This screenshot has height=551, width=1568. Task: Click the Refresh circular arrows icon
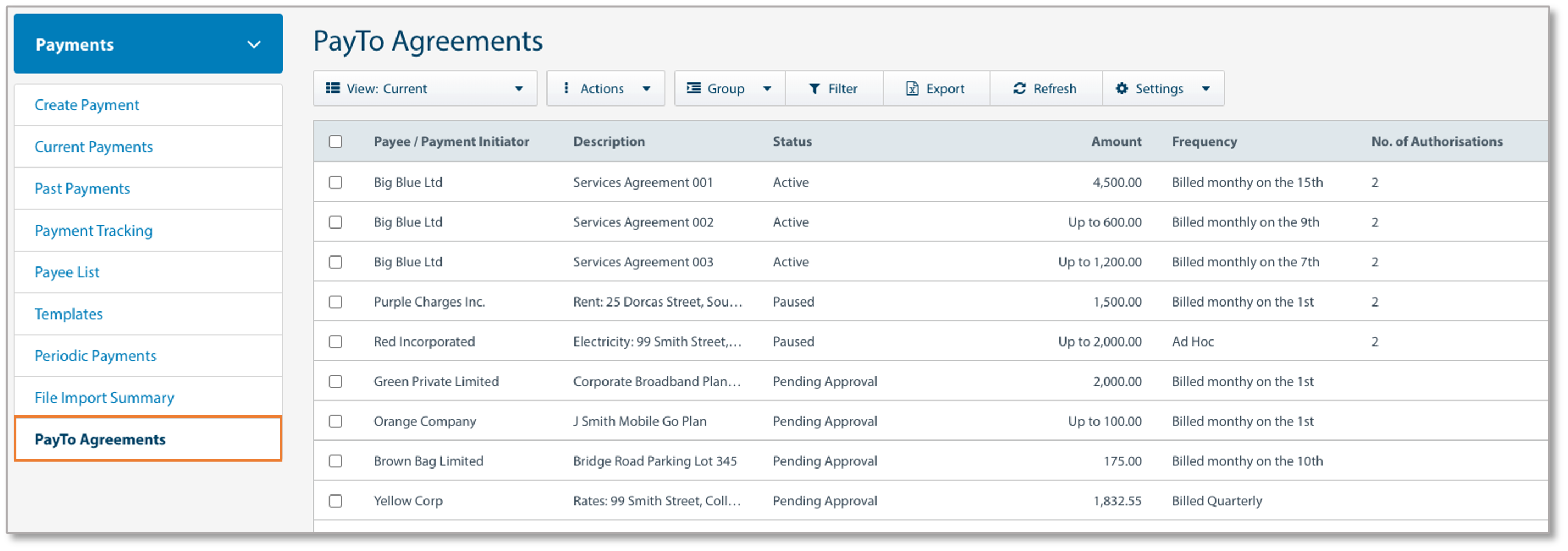coord(1019,89)
